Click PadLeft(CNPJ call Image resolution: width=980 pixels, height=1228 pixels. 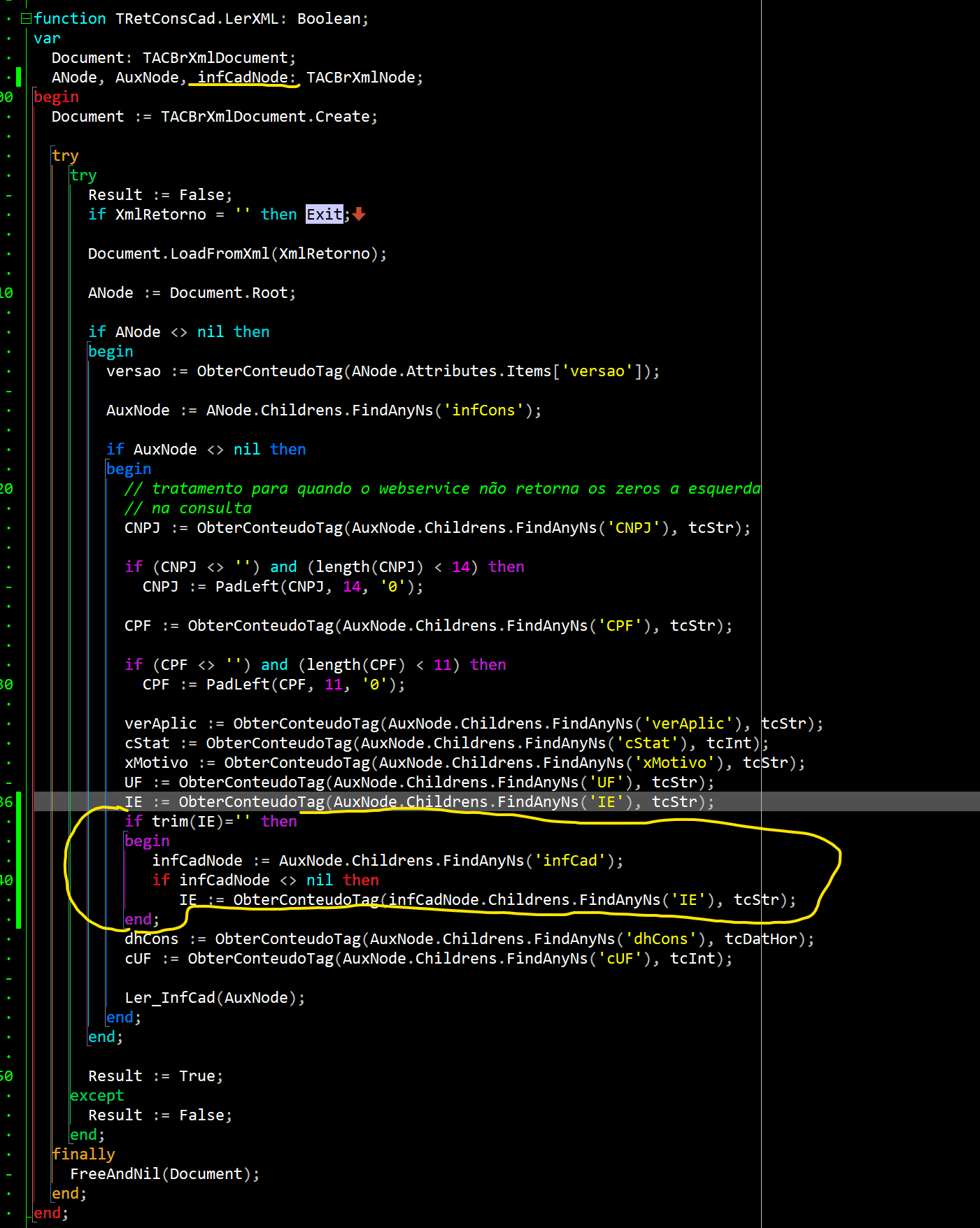pos(270,587)
